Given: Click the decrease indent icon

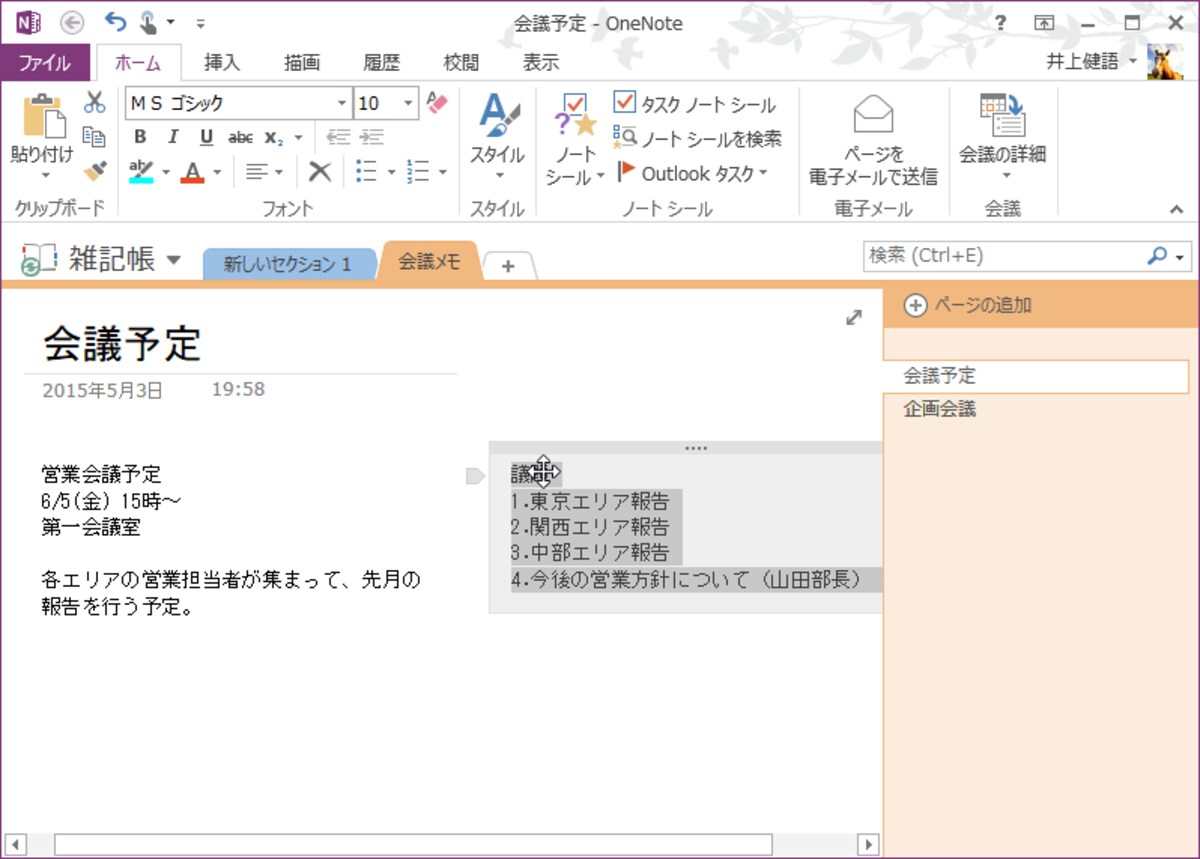Looking at the screenshot, I should tap(339, 137).
